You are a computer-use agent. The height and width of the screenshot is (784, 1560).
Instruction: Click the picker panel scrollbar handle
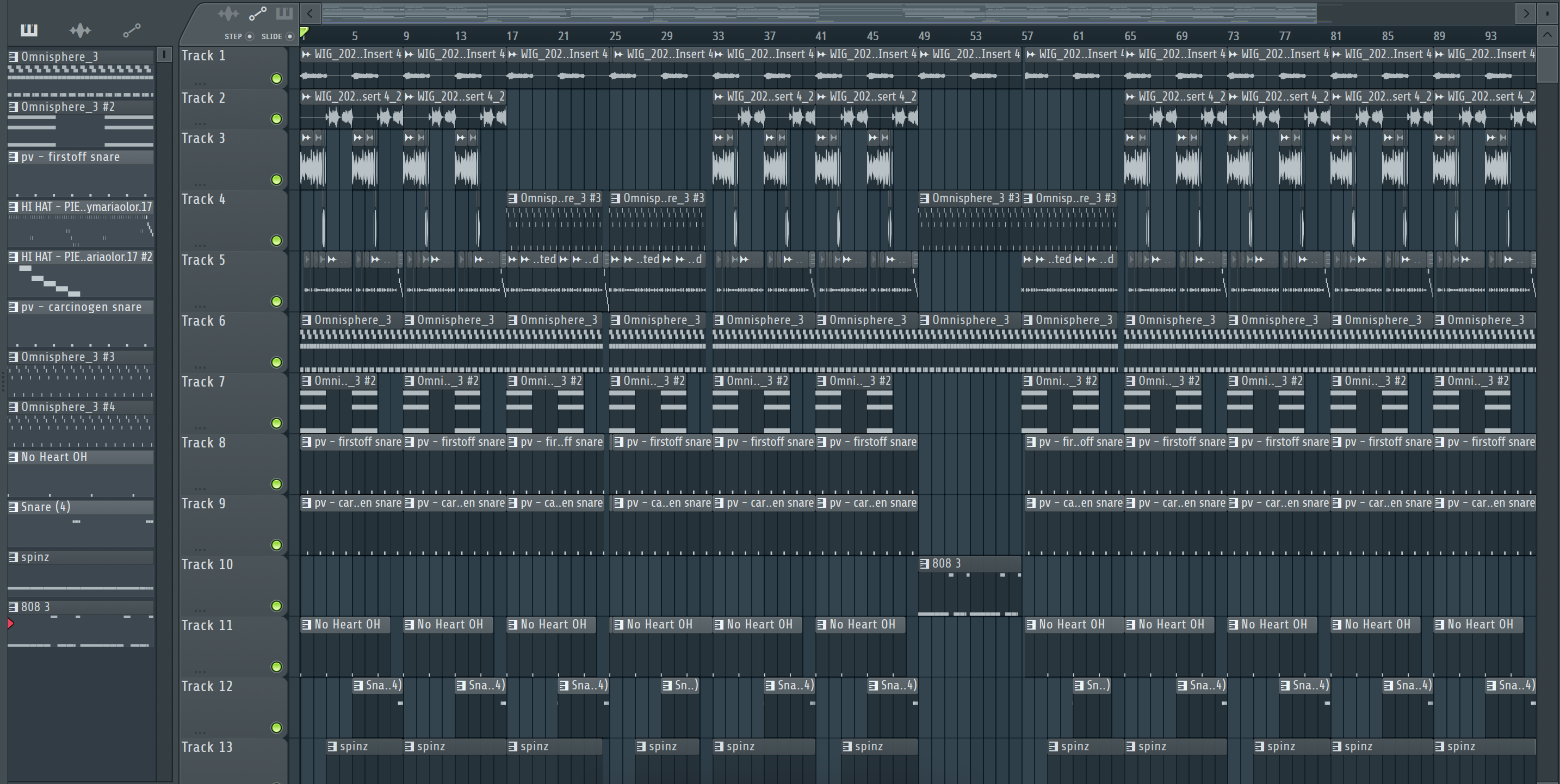pyautogui.click(x=164, y=54)
